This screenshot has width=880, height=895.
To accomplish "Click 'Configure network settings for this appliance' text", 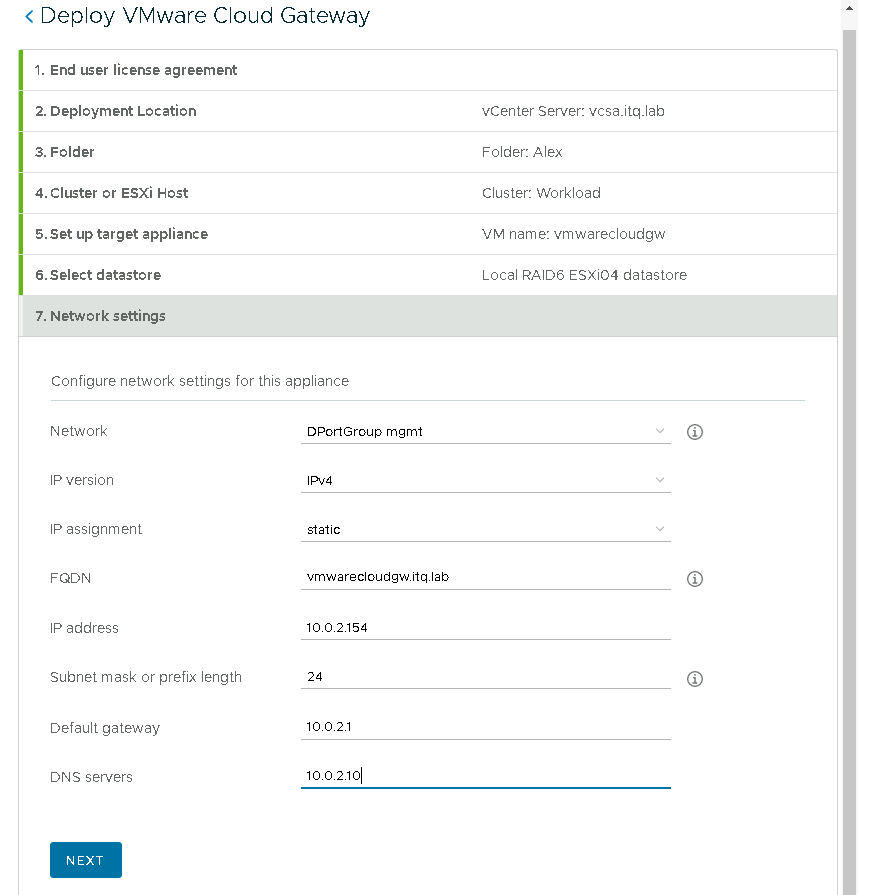I will coord(200,381).
